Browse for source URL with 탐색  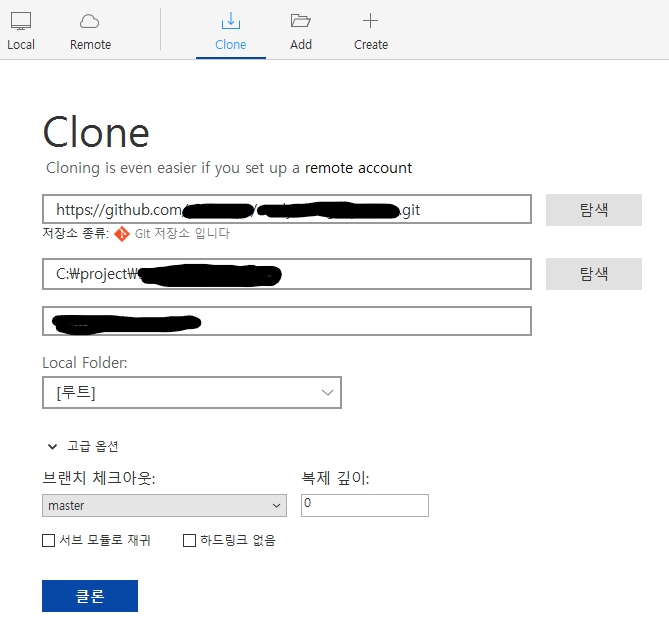click(x=594, y=210)
